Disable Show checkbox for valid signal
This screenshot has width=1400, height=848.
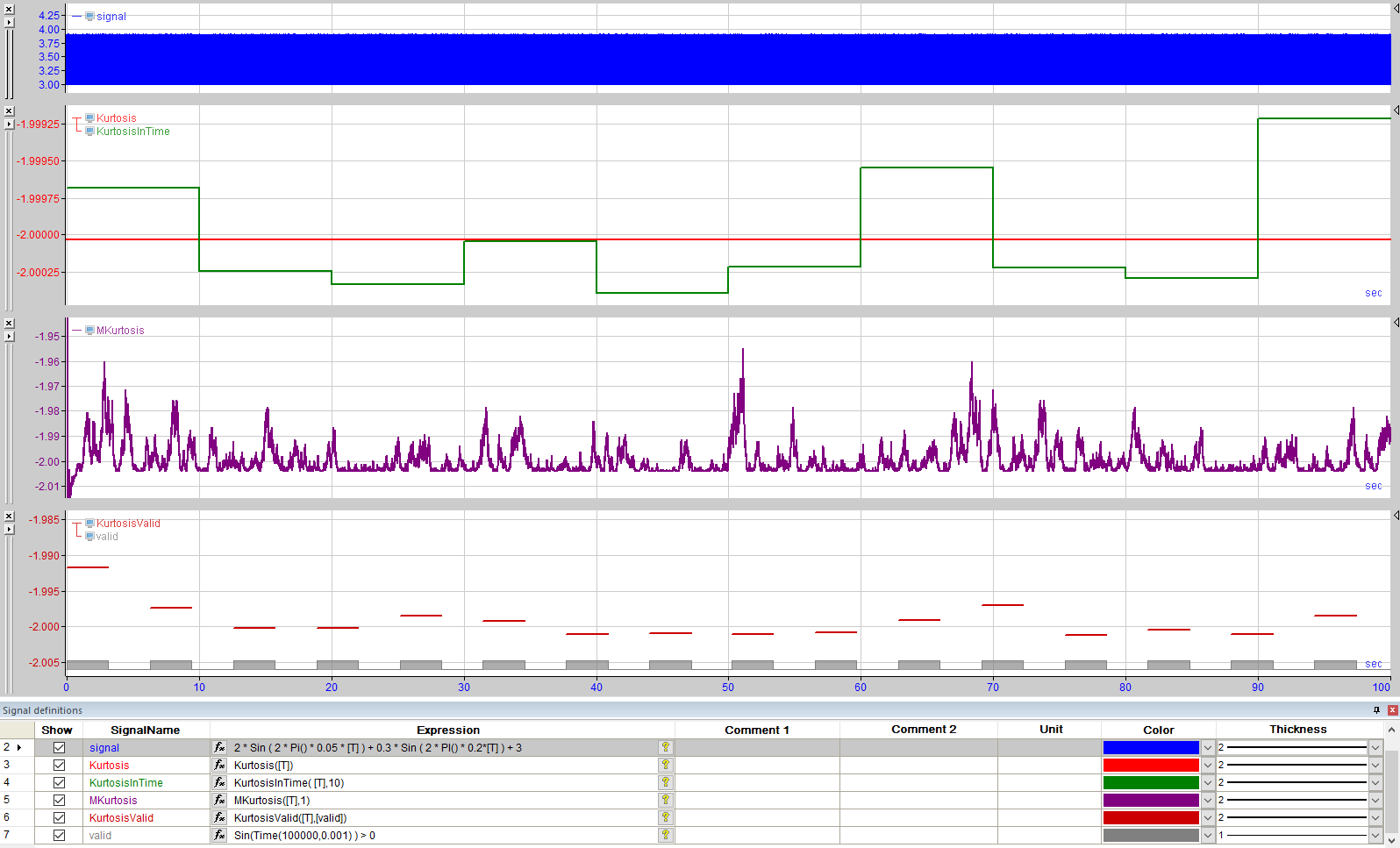[60, 836]
